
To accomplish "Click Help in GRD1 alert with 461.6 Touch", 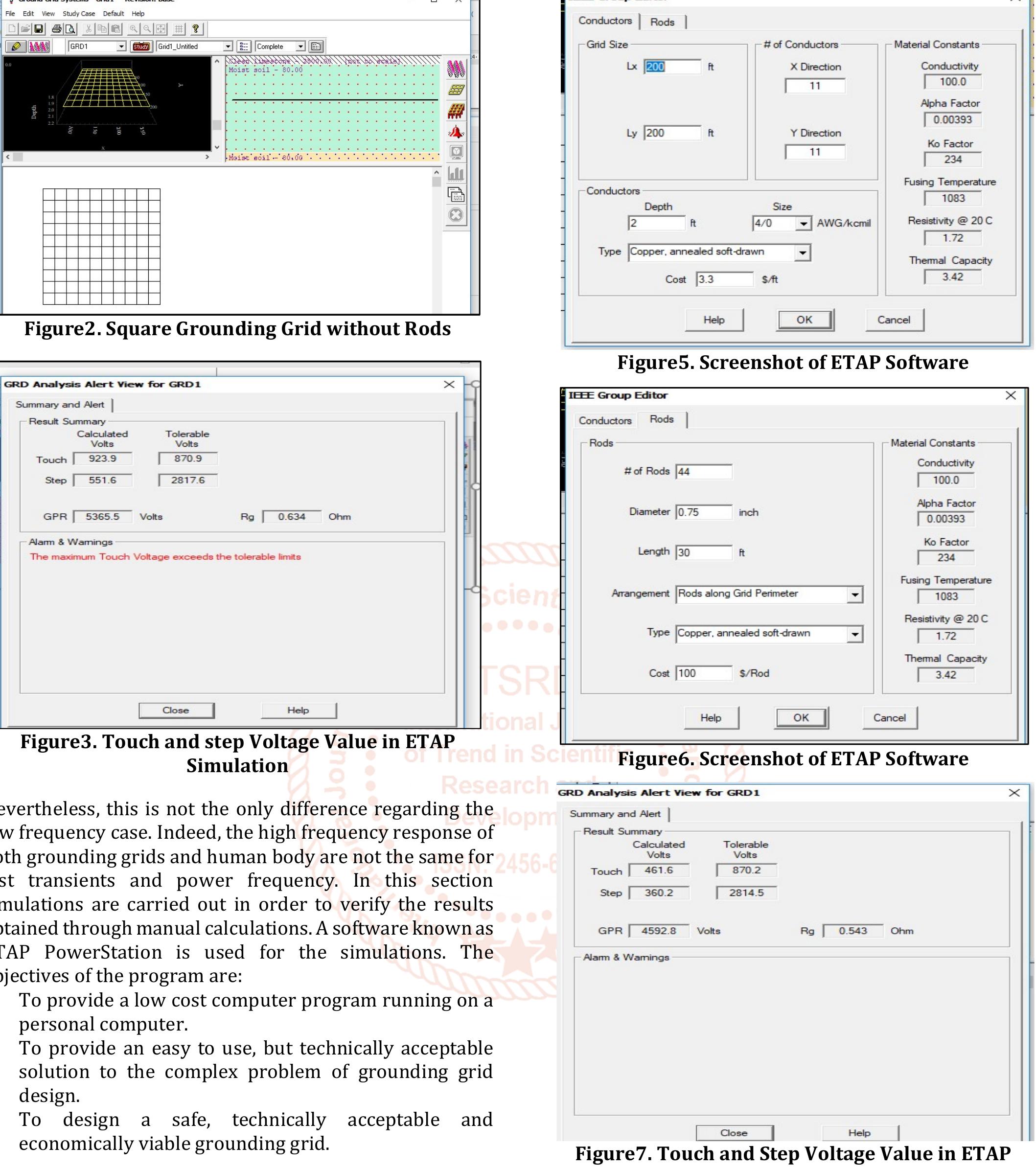I will [860, 1132].
